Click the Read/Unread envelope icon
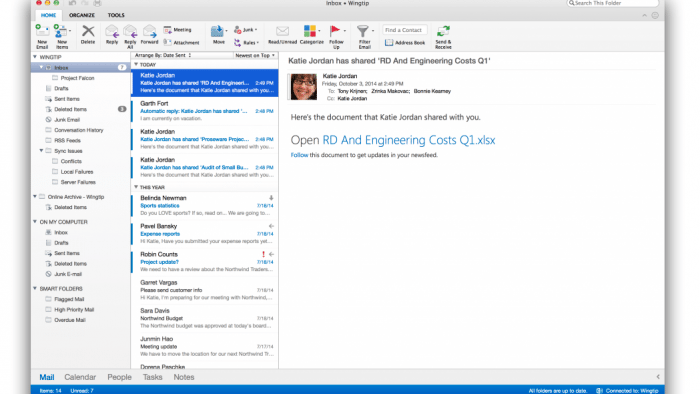The width and height of the screenshot is (700, 394). pyautogui.click(x=282, y=31)
